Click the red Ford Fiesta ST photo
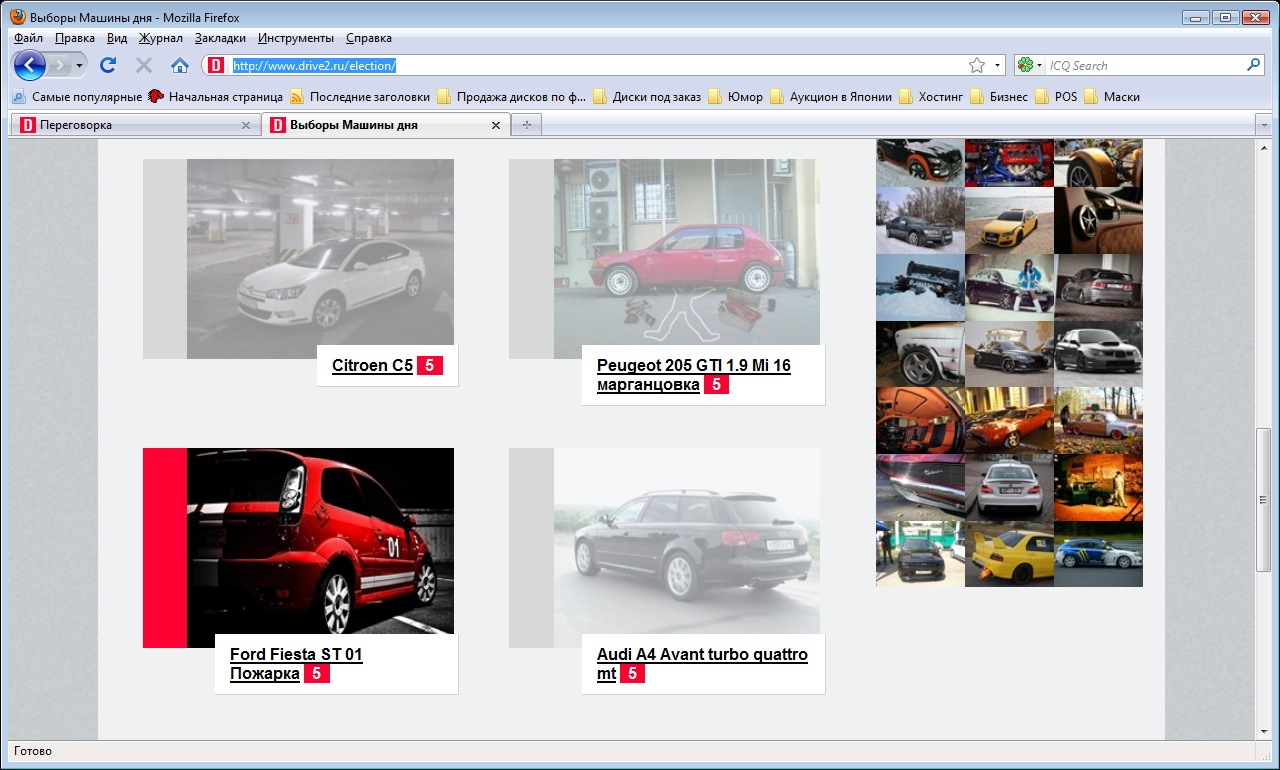 click(x=320, y=541)
